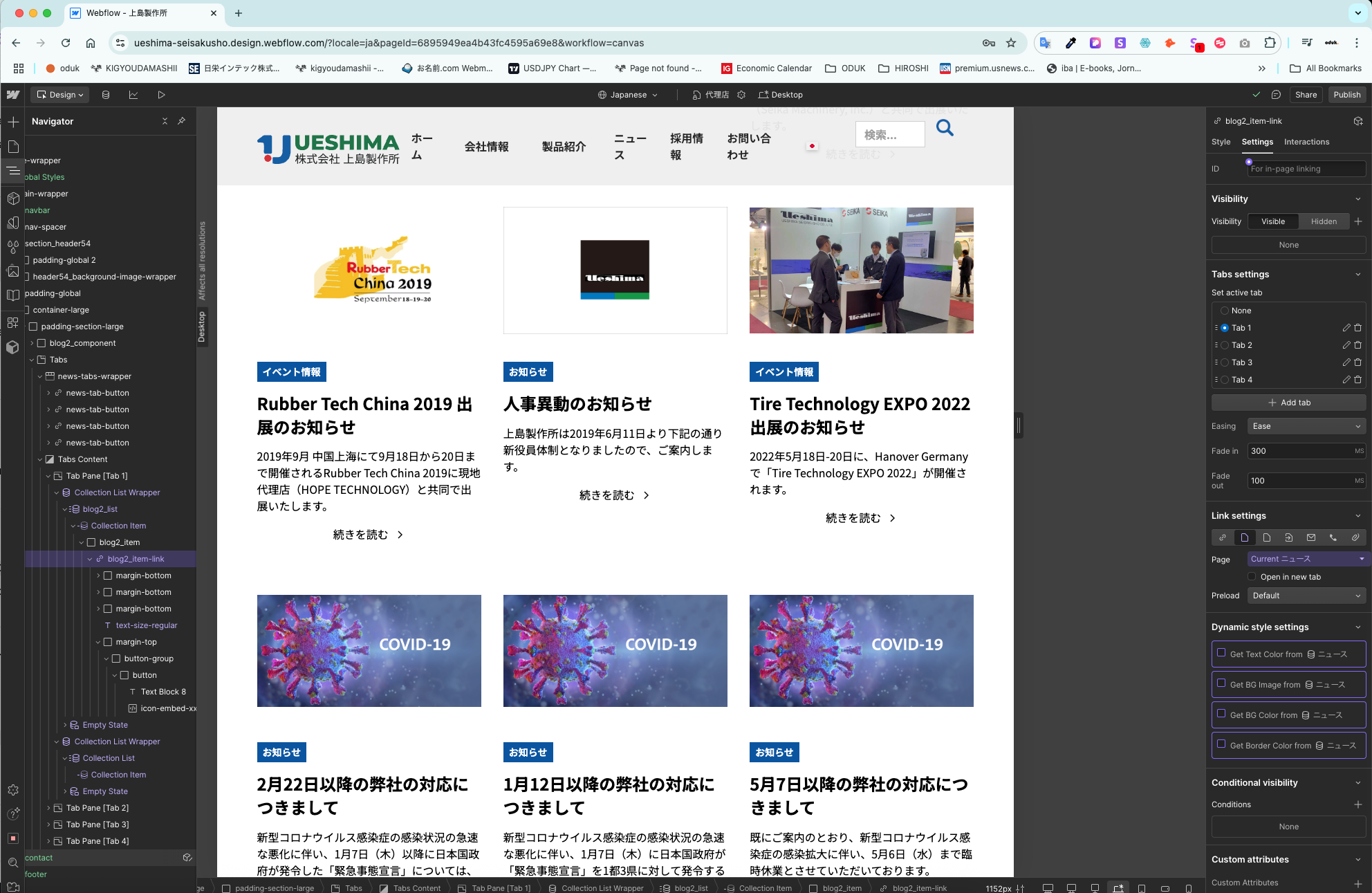The width and height of the screenshot is (1372, 893).
Task: Open the browser Extensions puzzle icon
Action: point(1270,43)
